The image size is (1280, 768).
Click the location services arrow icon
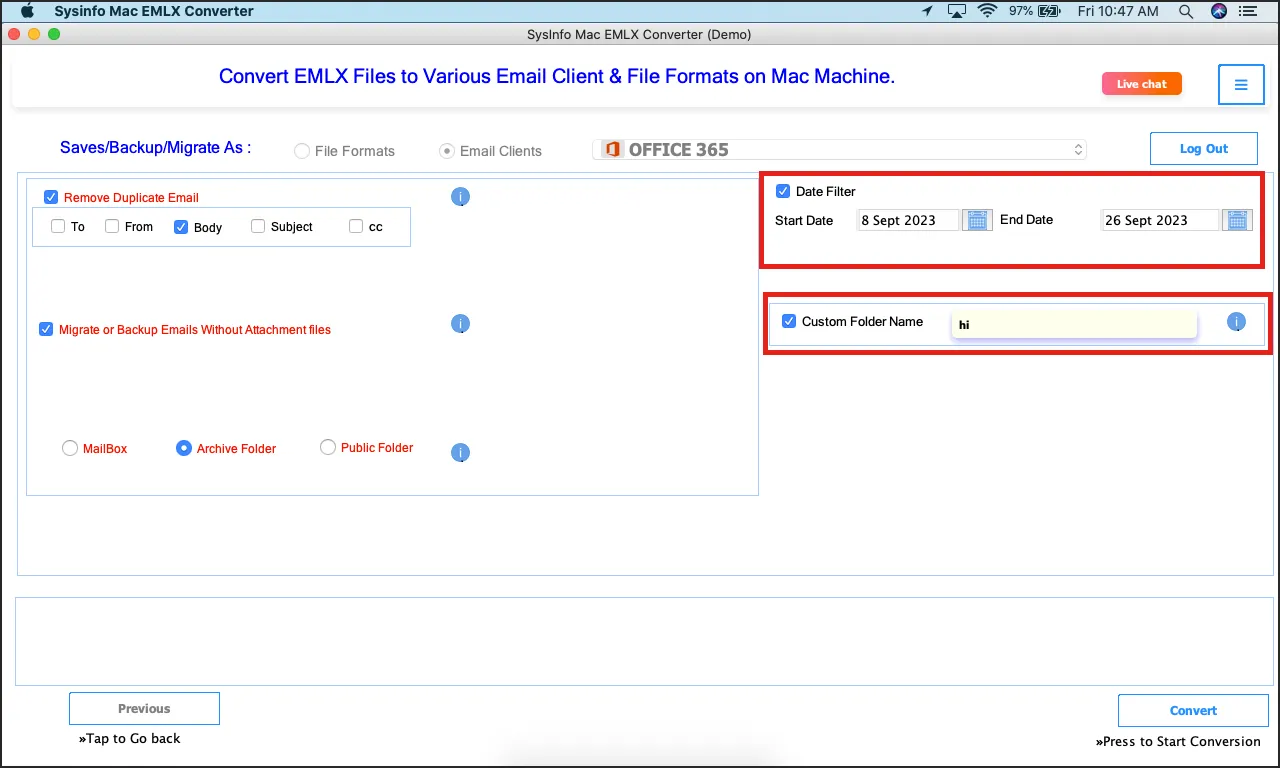point(928,11)
